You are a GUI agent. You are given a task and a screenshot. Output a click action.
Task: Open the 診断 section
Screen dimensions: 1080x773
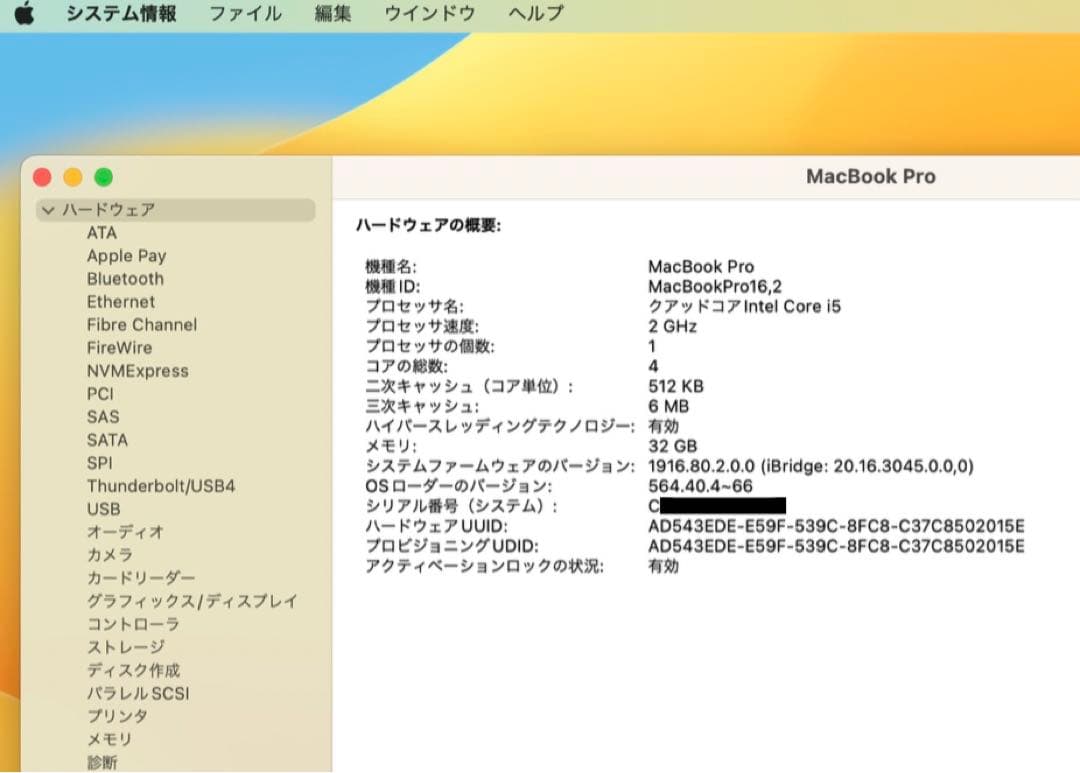tap(103, 762)
